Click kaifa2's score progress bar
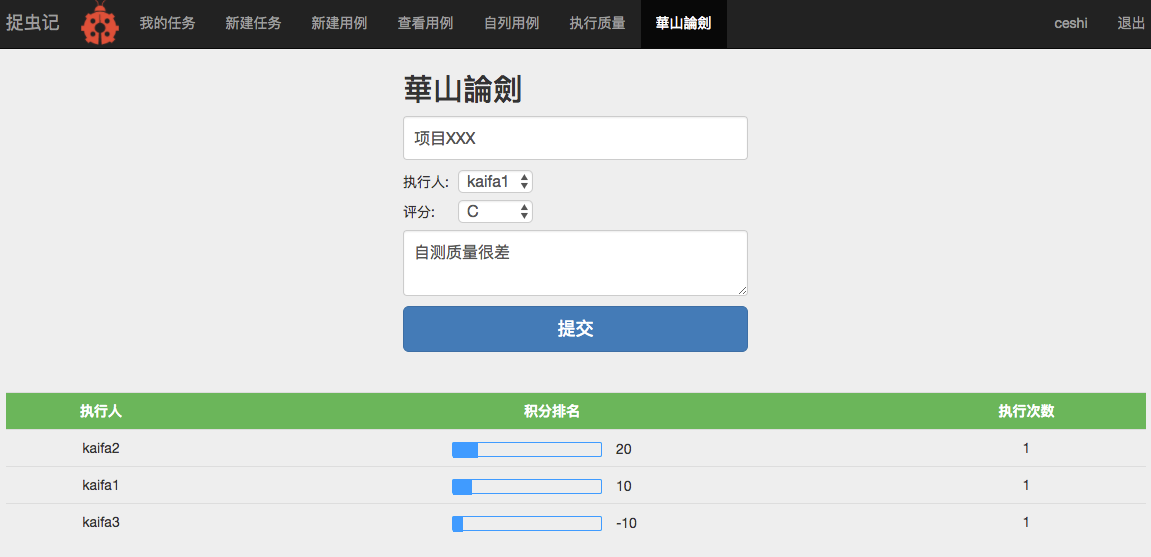The image size is (1151, 557). pyautogui.click(x=527, y=450)
